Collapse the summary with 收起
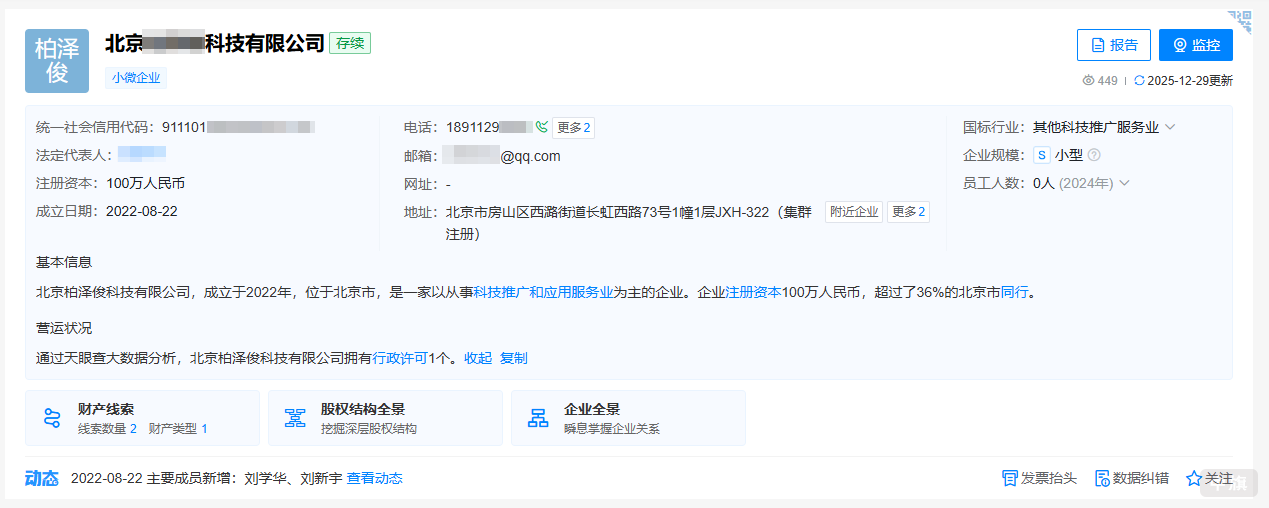 coord(478,358)
